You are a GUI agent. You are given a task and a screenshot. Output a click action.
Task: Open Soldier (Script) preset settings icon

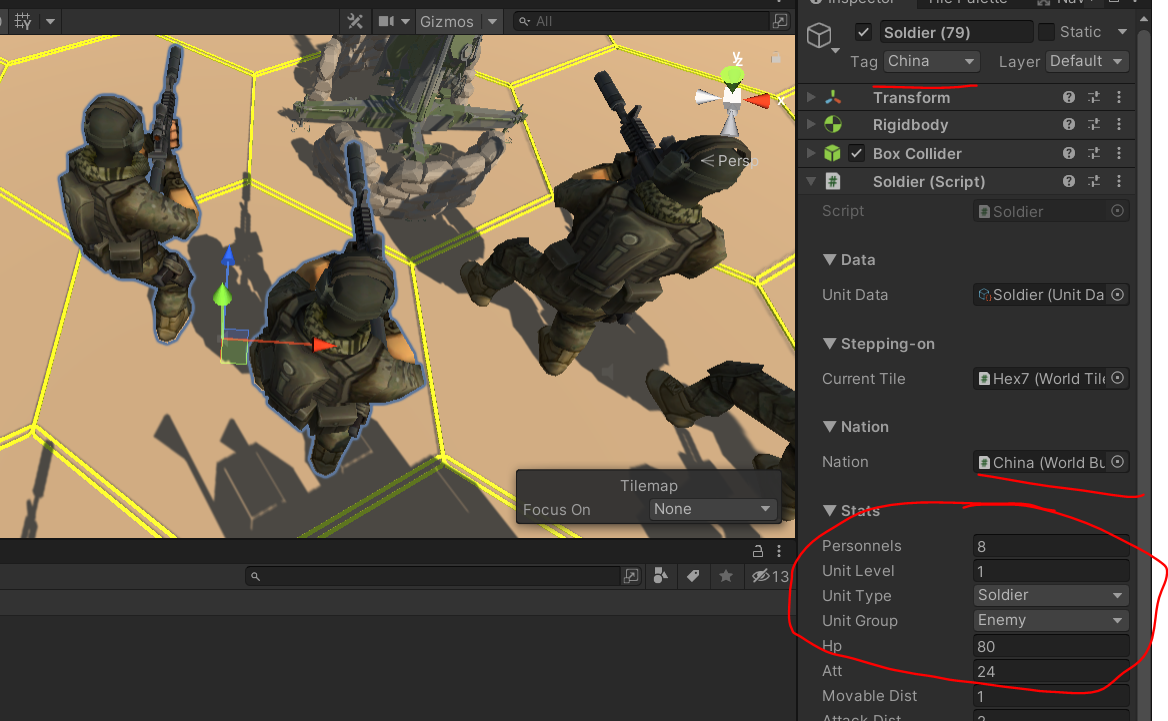(1094, 181)
